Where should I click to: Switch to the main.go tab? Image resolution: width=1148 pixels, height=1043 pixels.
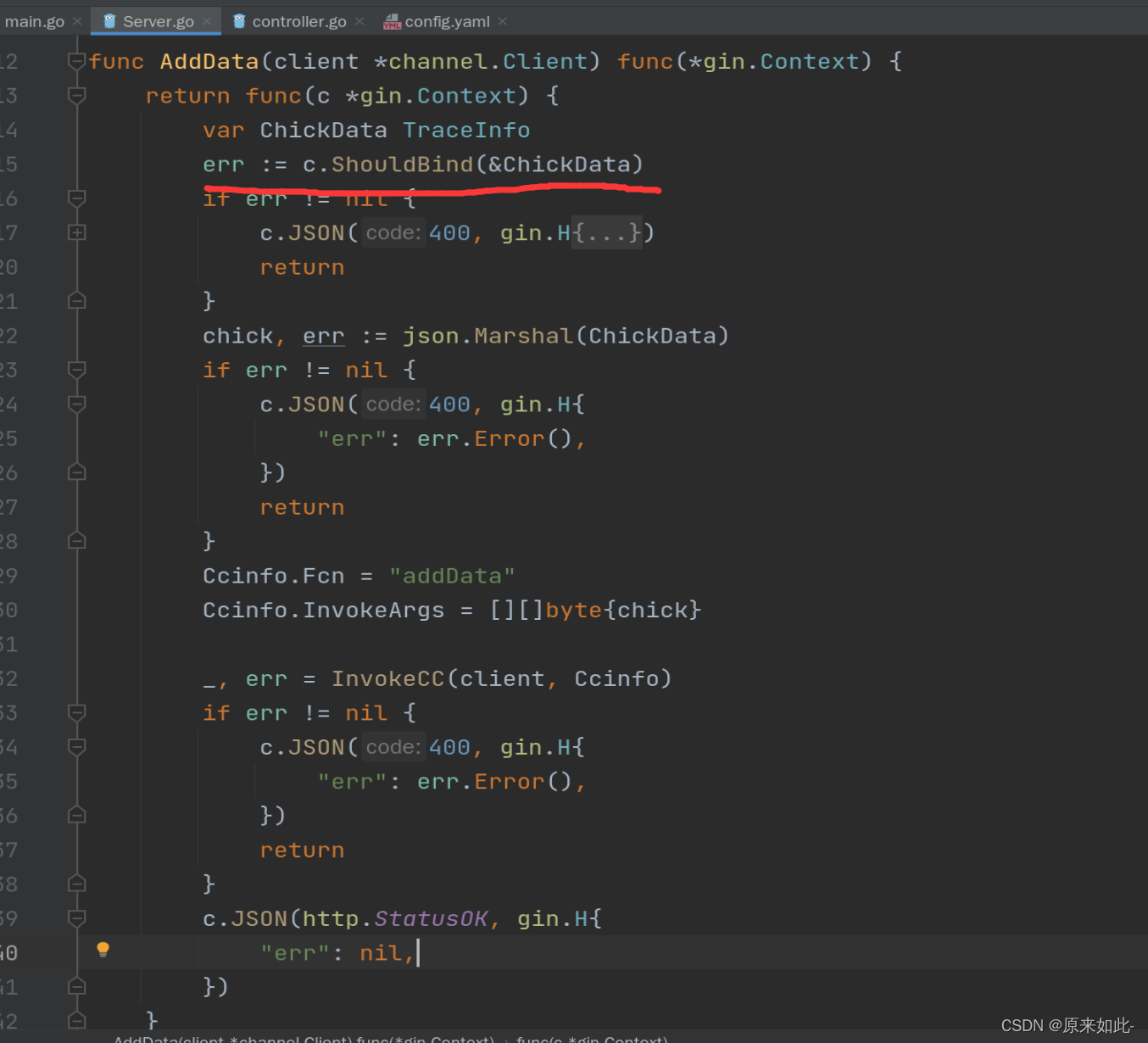(34, 21)
